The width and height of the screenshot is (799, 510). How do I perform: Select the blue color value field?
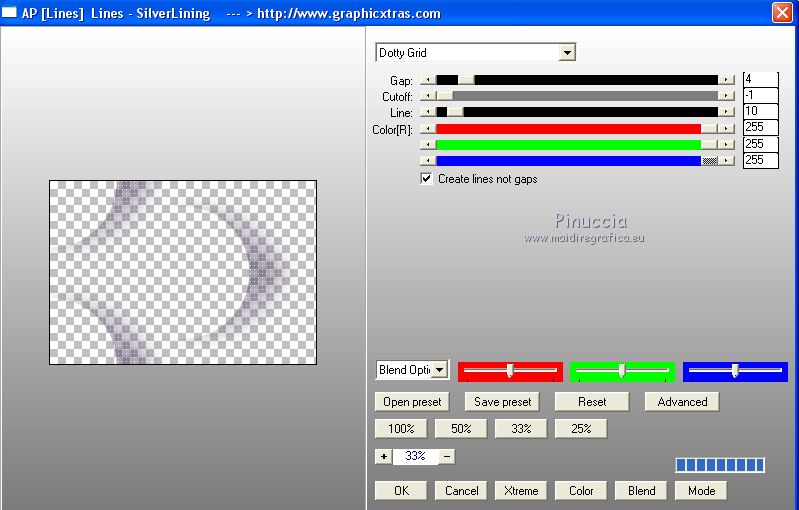[760, 160]
